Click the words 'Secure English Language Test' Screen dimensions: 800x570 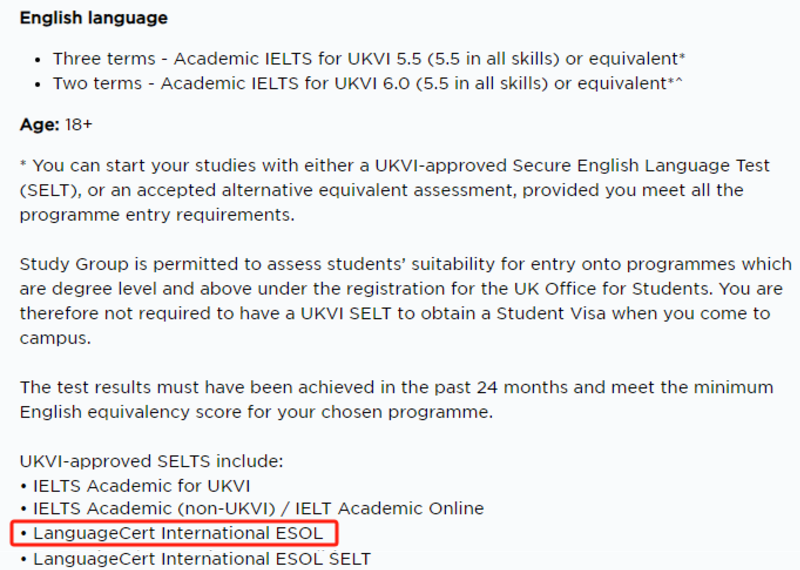(x=641, y=166)
